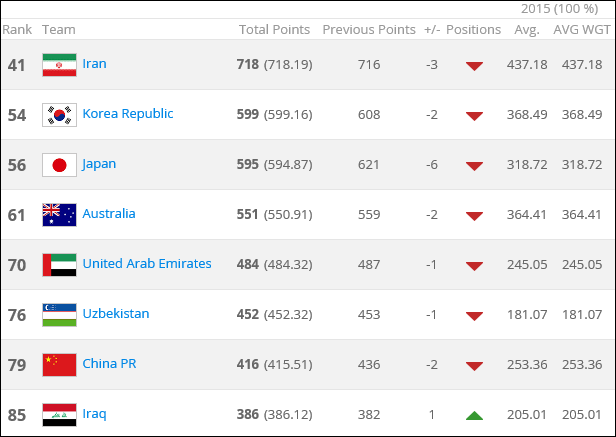
Task: Click the Iraq flag icon
Action: [x=59, y=415]
